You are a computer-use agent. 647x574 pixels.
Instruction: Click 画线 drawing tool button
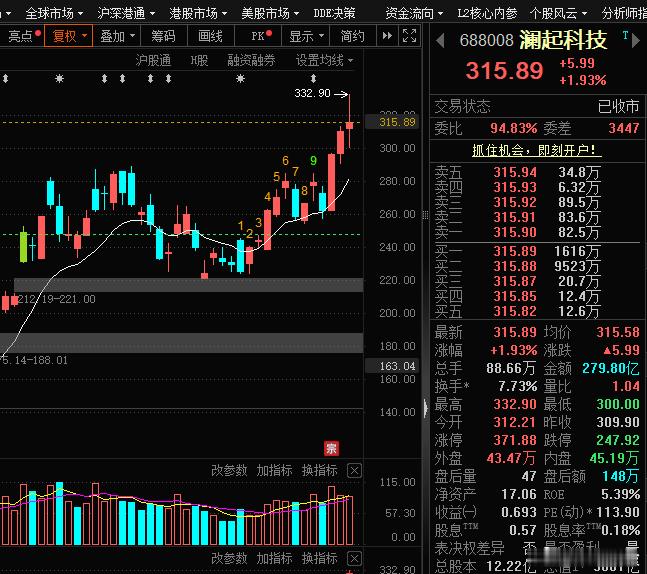(210, 36)
